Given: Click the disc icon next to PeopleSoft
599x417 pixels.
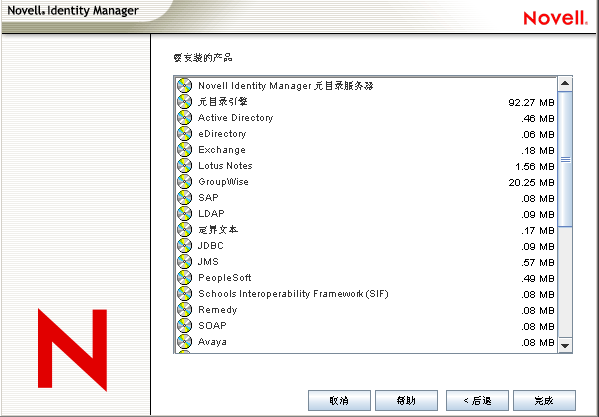Looking at the screenshot, I should tap(185, 278).
